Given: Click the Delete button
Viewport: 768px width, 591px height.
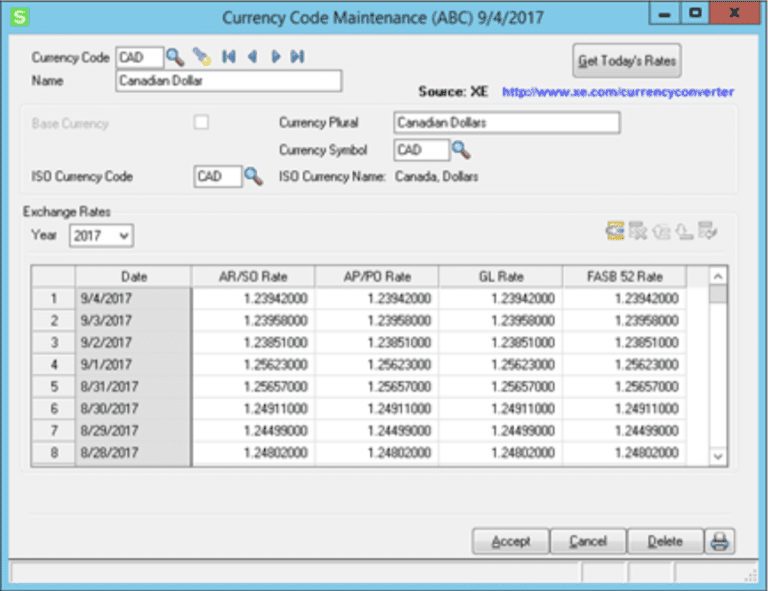Looking at the screenshot, I should click(665, 542).
